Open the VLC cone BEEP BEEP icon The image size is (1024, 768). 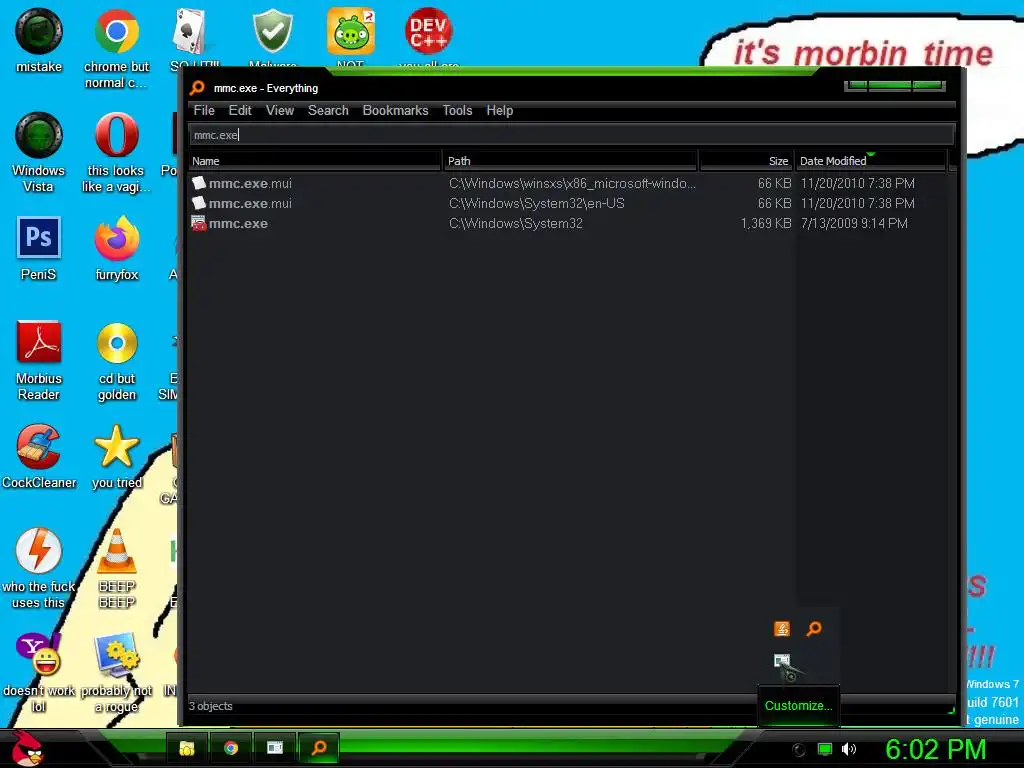click(x=116, y=551)
